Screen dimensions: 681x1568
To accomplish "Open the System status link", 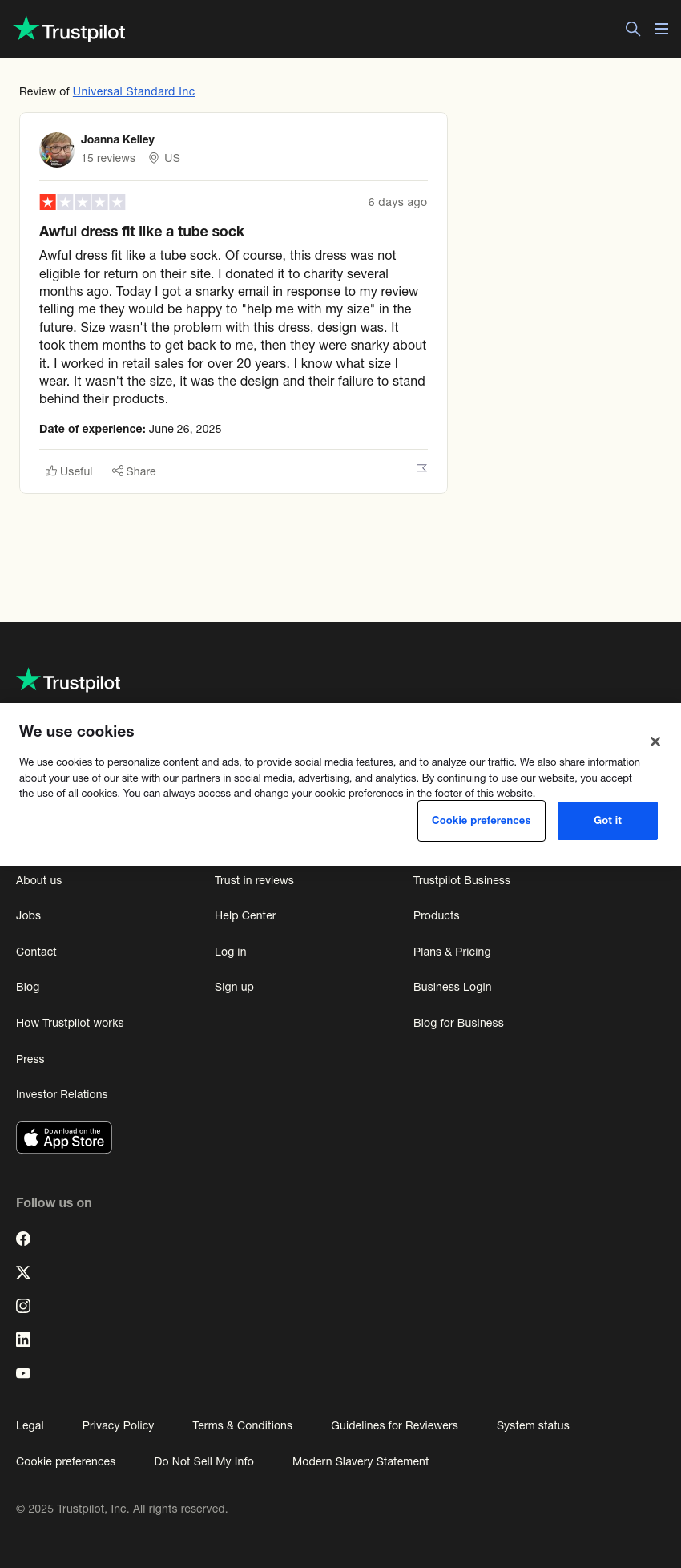I will [x=533, y=1425].
